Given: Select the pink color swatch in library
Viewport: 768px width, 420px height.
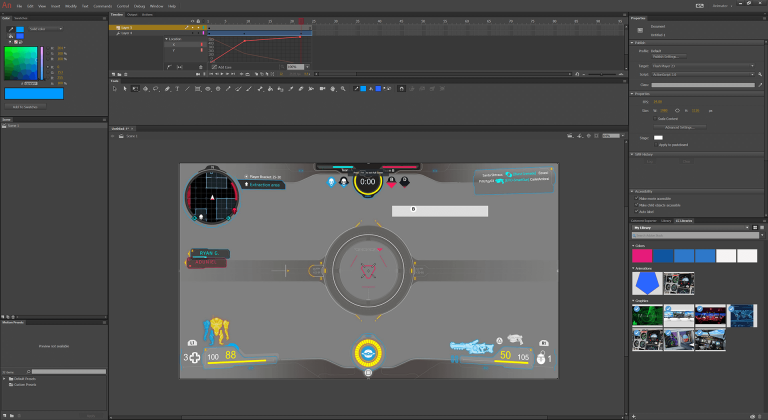Looking at the screenshot, I should [x=641, y=256].
